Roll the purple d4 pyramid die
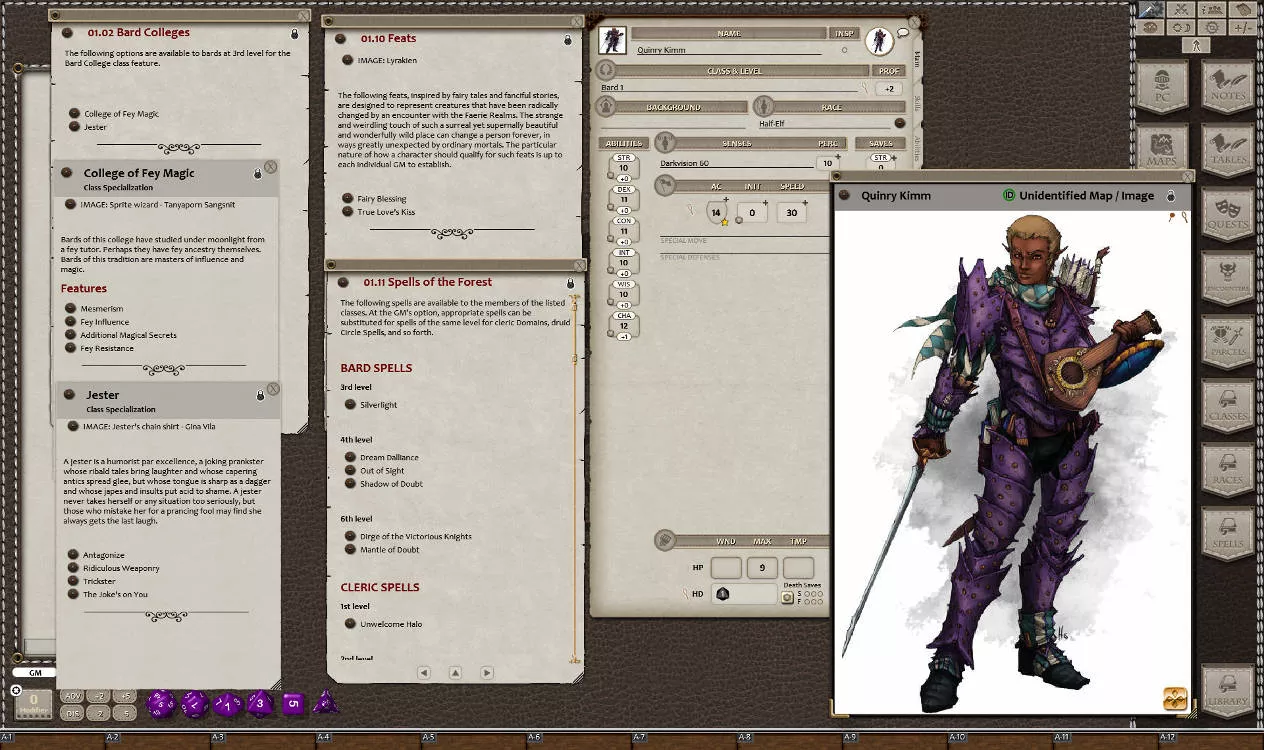This screenshot has width=1264, height=750. pos(325,704)
